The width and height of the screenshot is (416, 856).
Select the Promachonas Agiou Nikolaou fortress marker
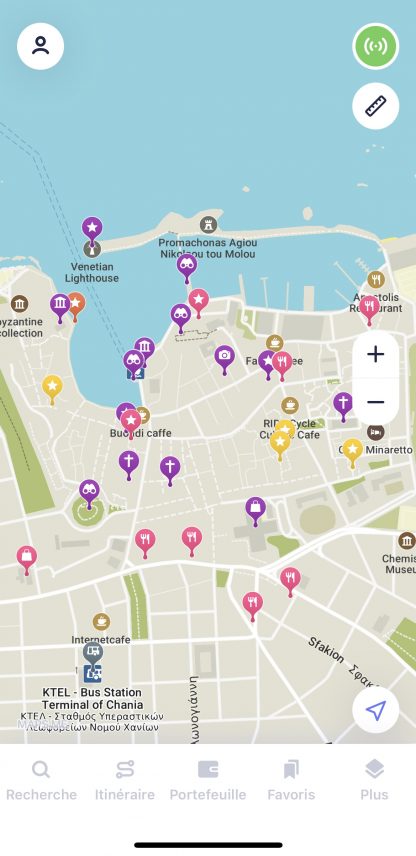(208, 224)
